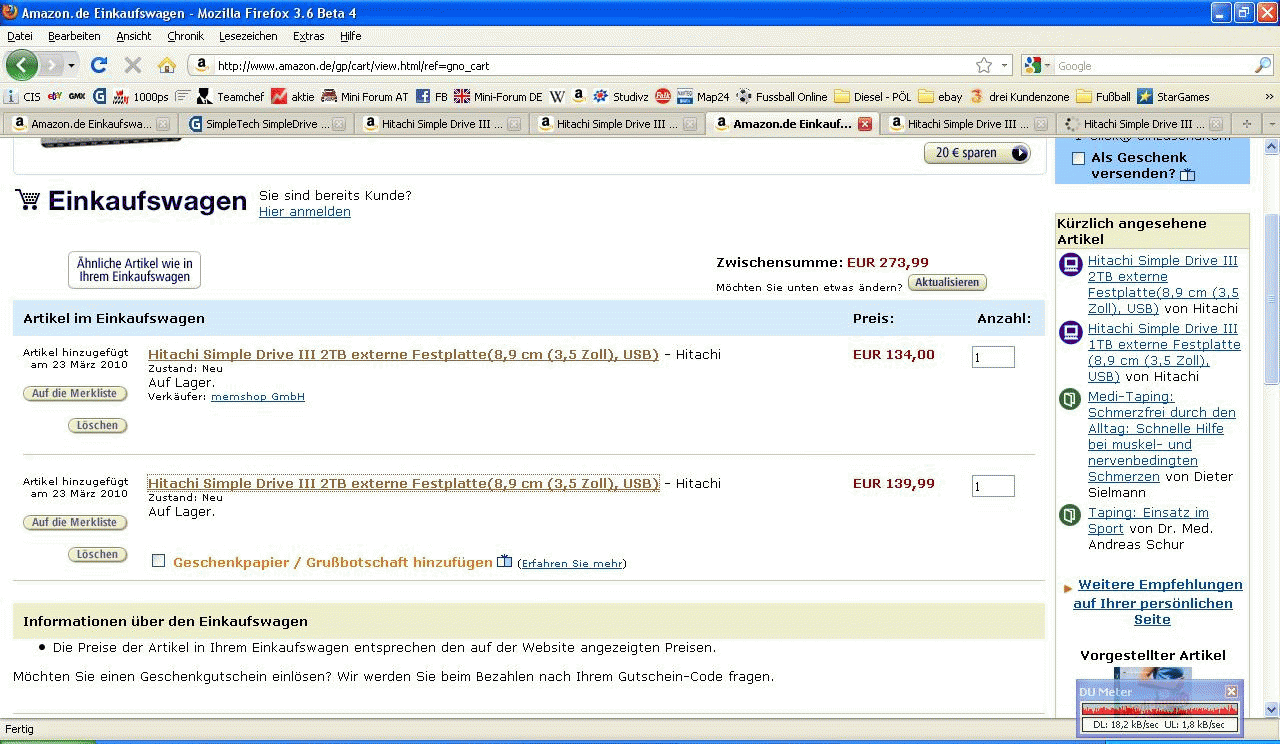Switch to the first Amazon.de Einkaufswagen tab
The height and width of the screenshot is (744, 1280).
tap(91, 124)
